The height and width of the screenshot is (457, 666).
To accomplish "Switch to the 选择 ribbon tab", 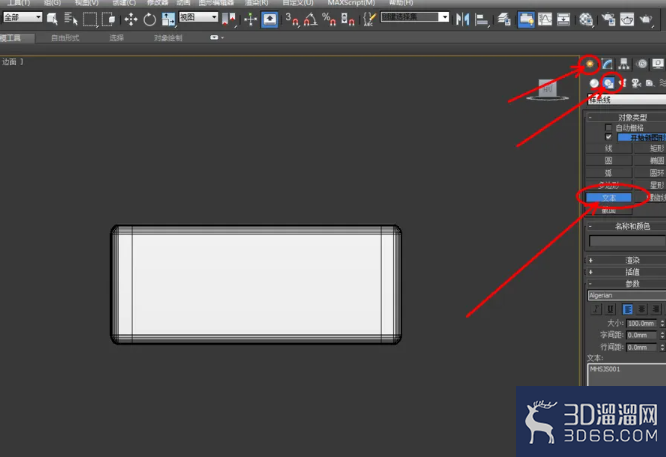I will coord(116,38).
